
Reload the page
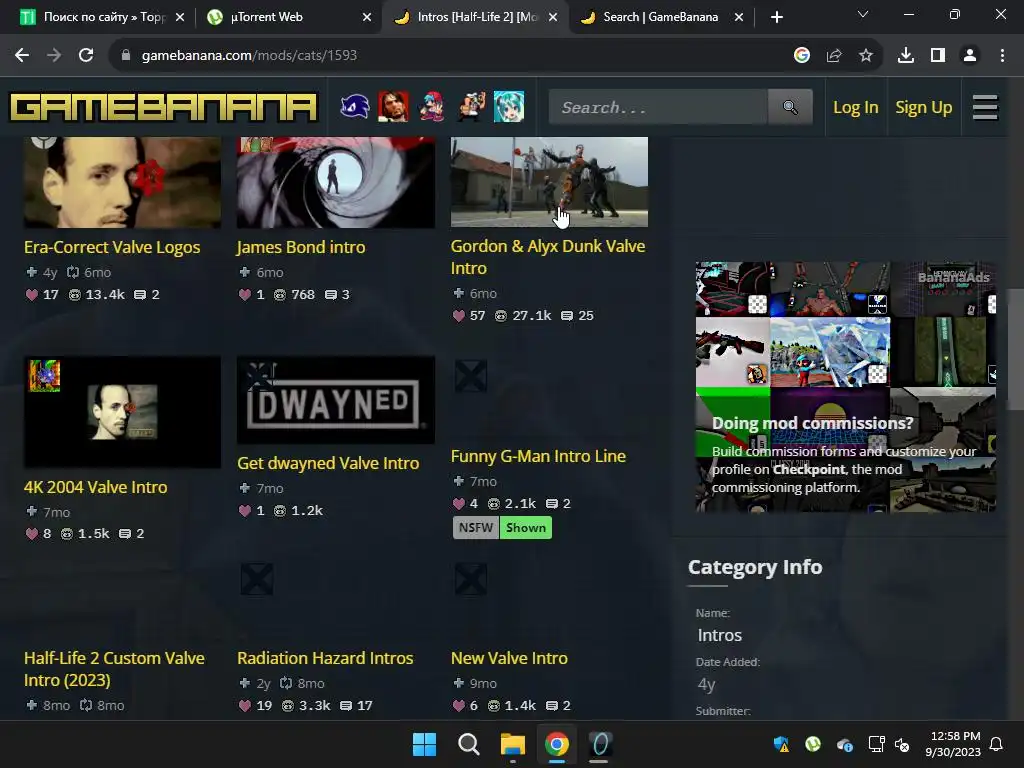86,56
